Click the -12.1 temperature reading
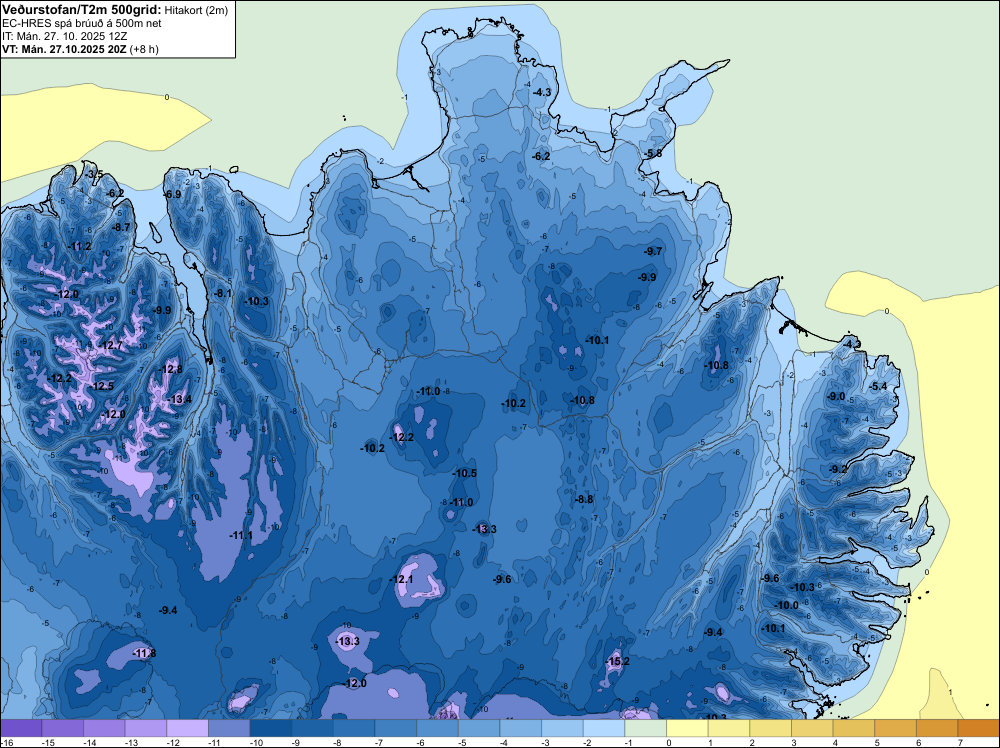The height and width of the screenshot is (748, 1000). 402,579
